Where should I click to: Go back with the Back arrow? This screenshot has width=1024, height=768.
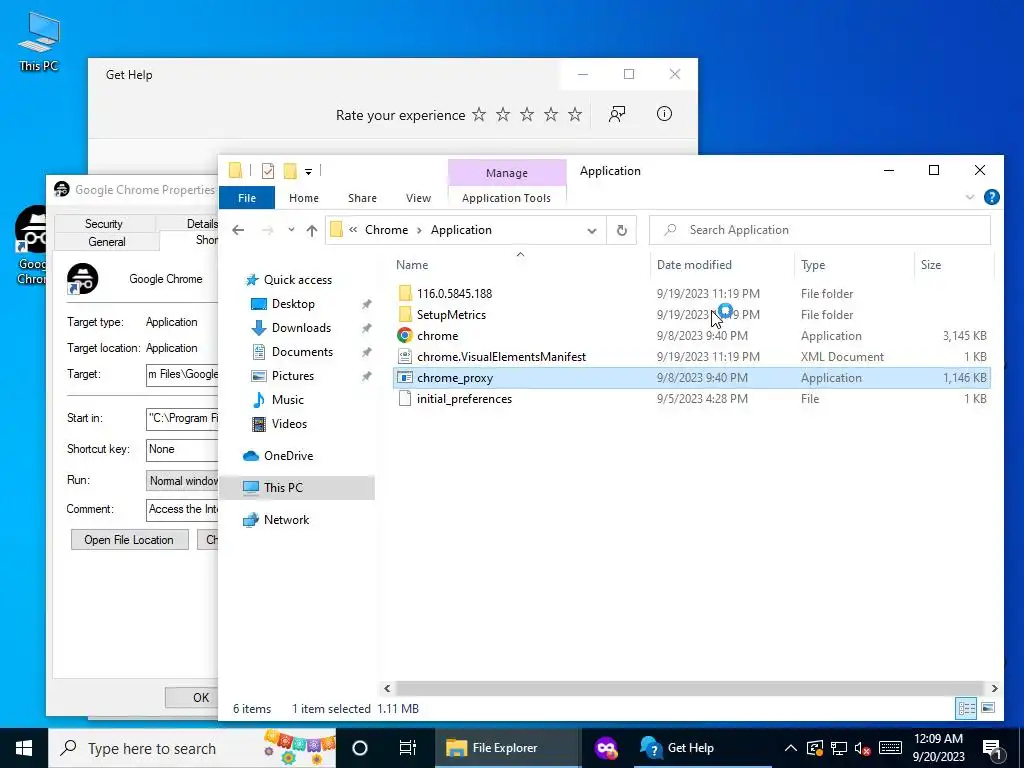(x=238, y=230)
